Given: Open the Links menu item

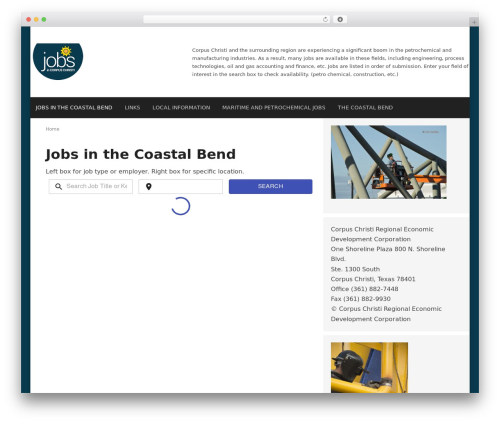Looking at the screenshot, I should click(x=132, y=108).
